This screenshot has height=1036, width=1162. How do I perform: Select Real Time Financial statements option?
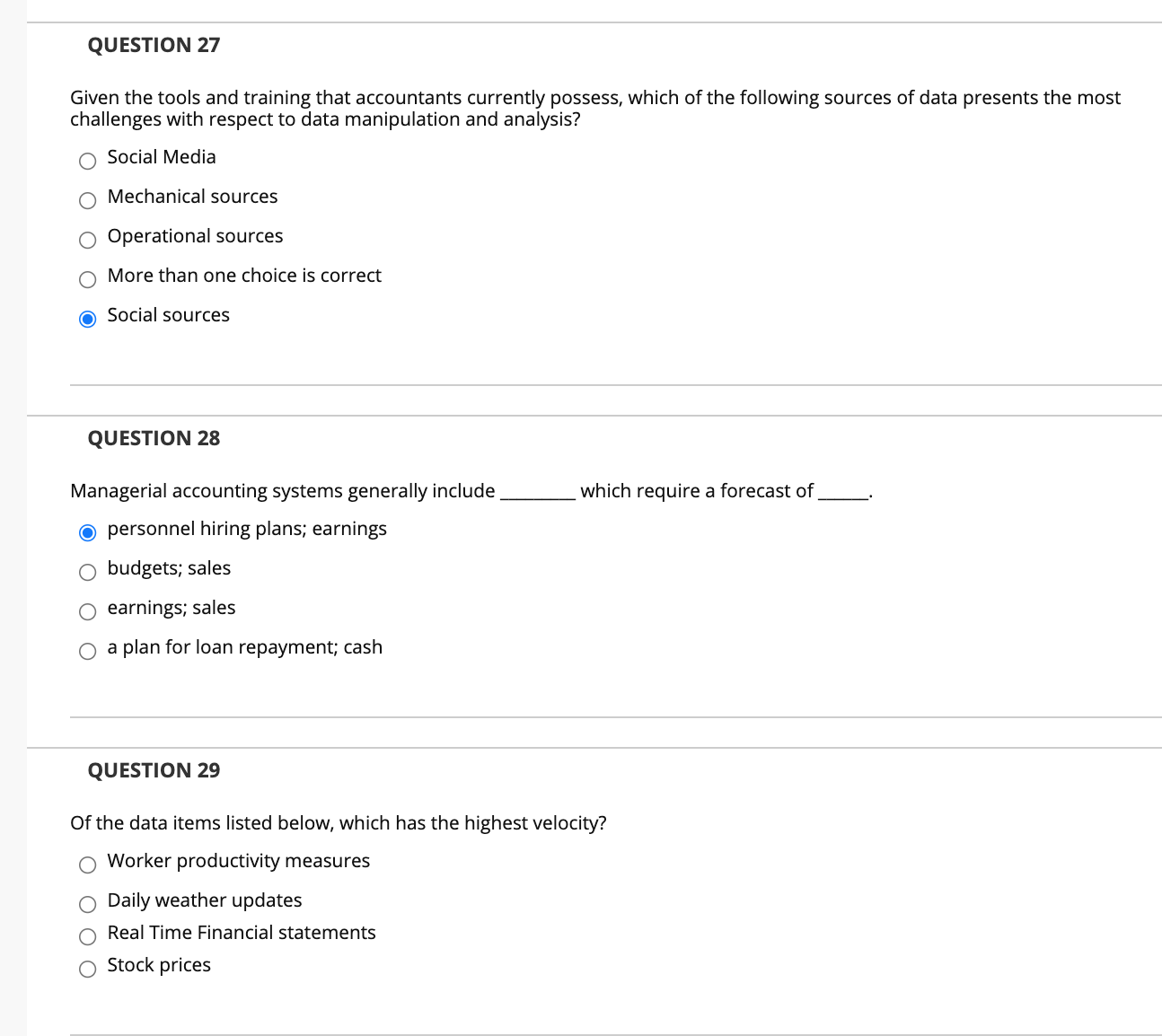click(87, 936)
